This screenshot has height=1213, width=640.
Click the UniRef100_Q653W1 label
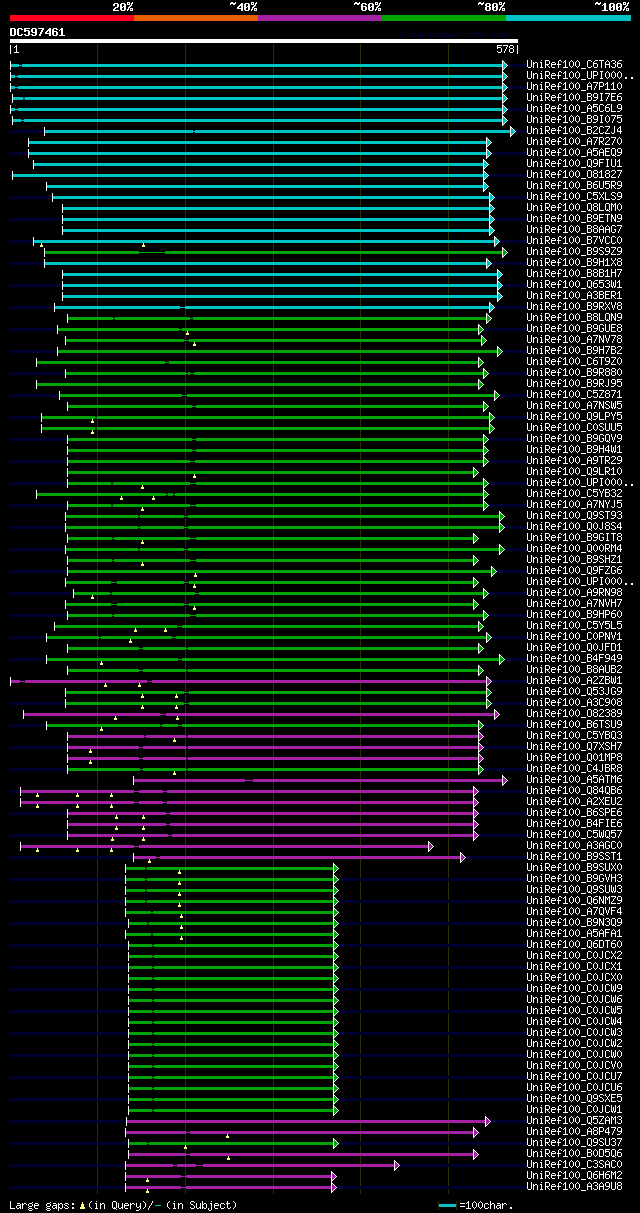[574, 284]
